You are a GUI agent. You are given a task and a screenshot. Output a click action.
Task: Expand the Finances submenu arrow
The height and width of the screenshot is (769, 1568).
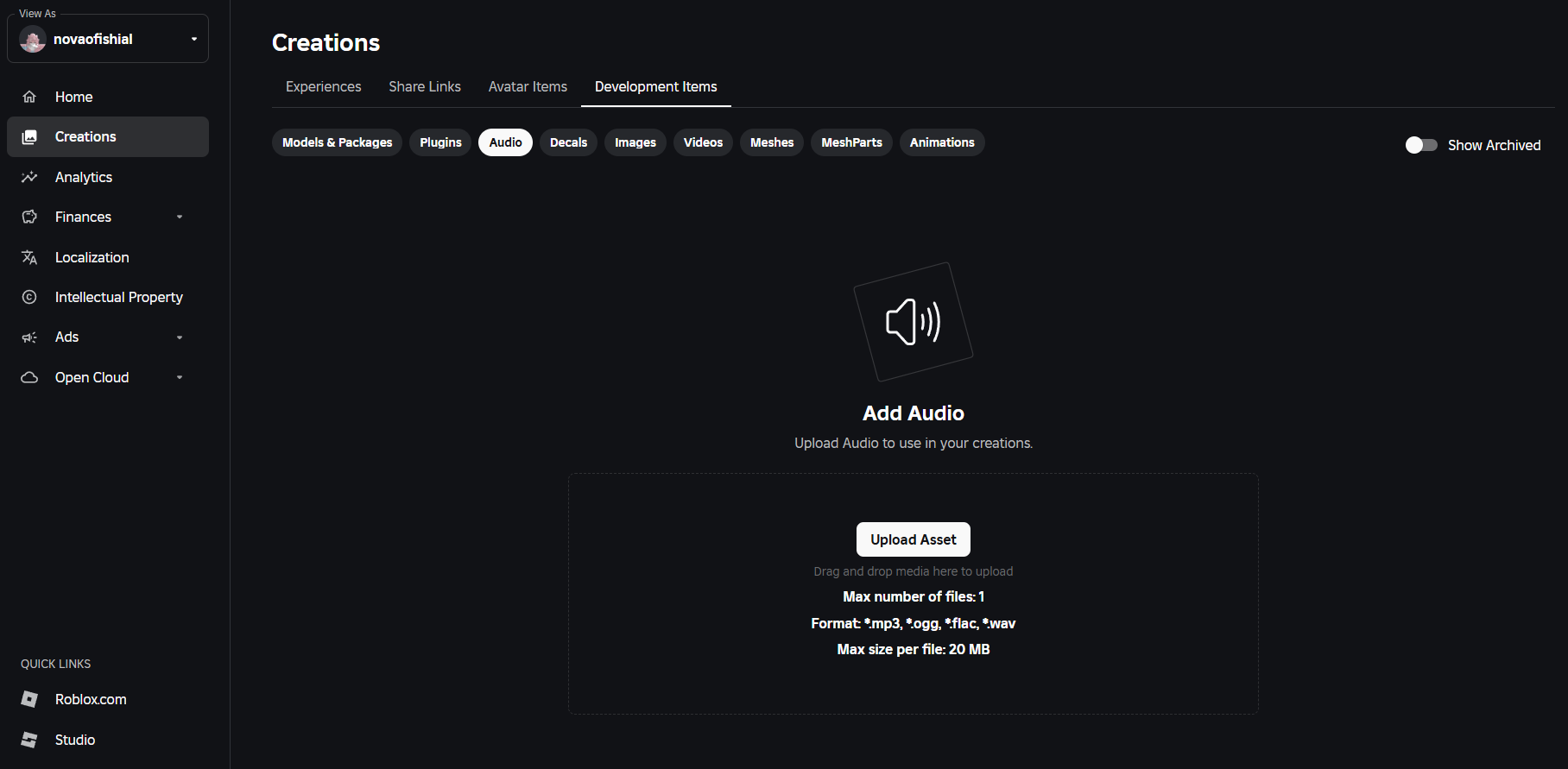pyautogui.click(x=180, y=217)
